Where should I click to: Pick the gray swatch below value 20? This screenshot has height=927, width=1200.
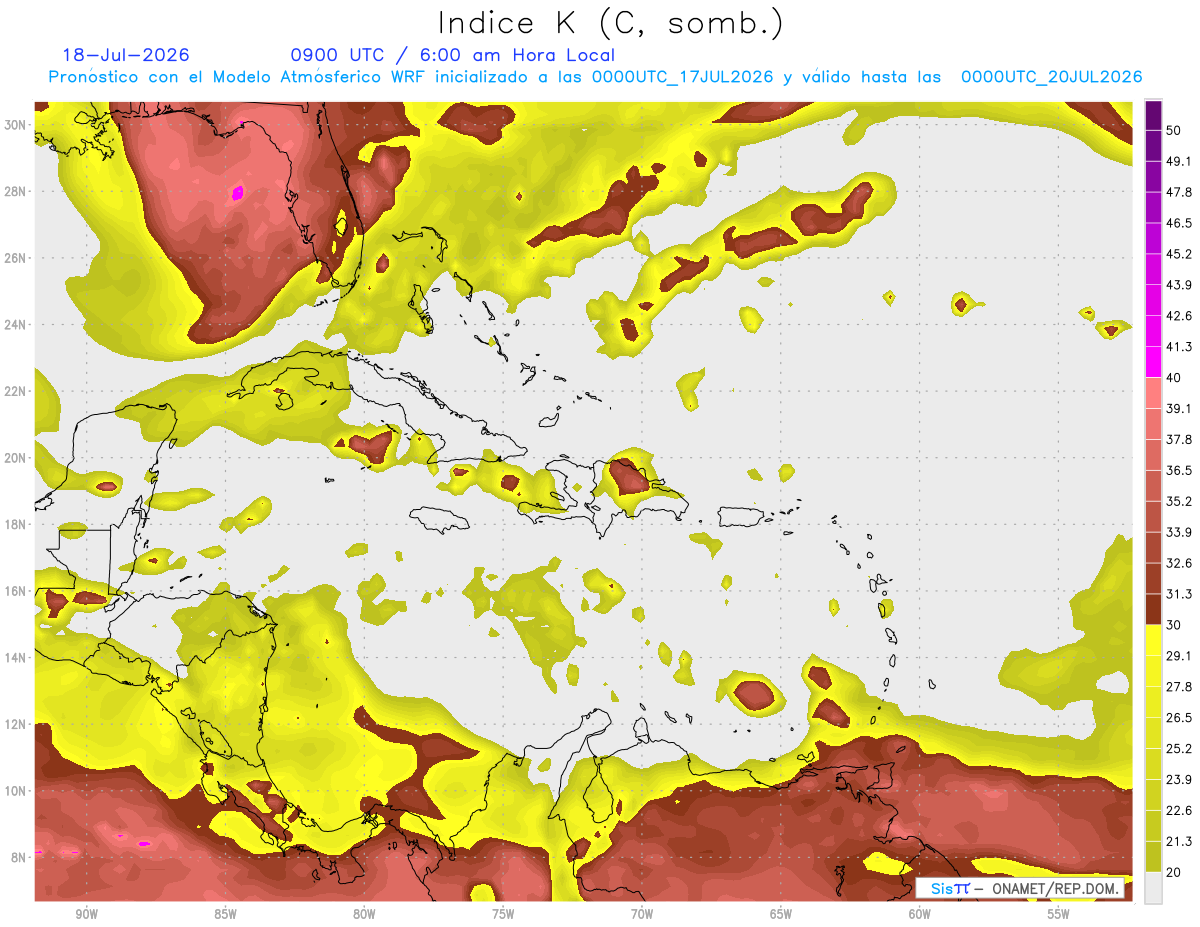pyautogui.click(x=1153, y=888)
